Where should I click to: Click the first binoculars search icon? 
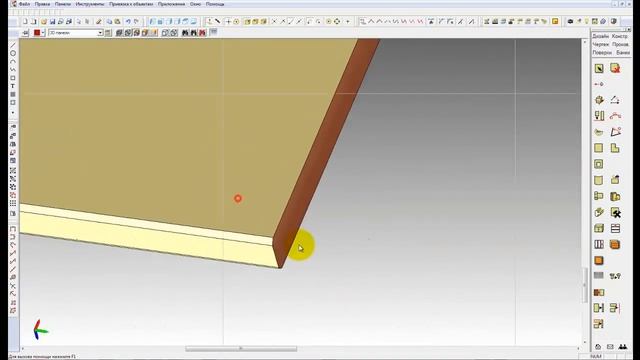coord(185,33)
